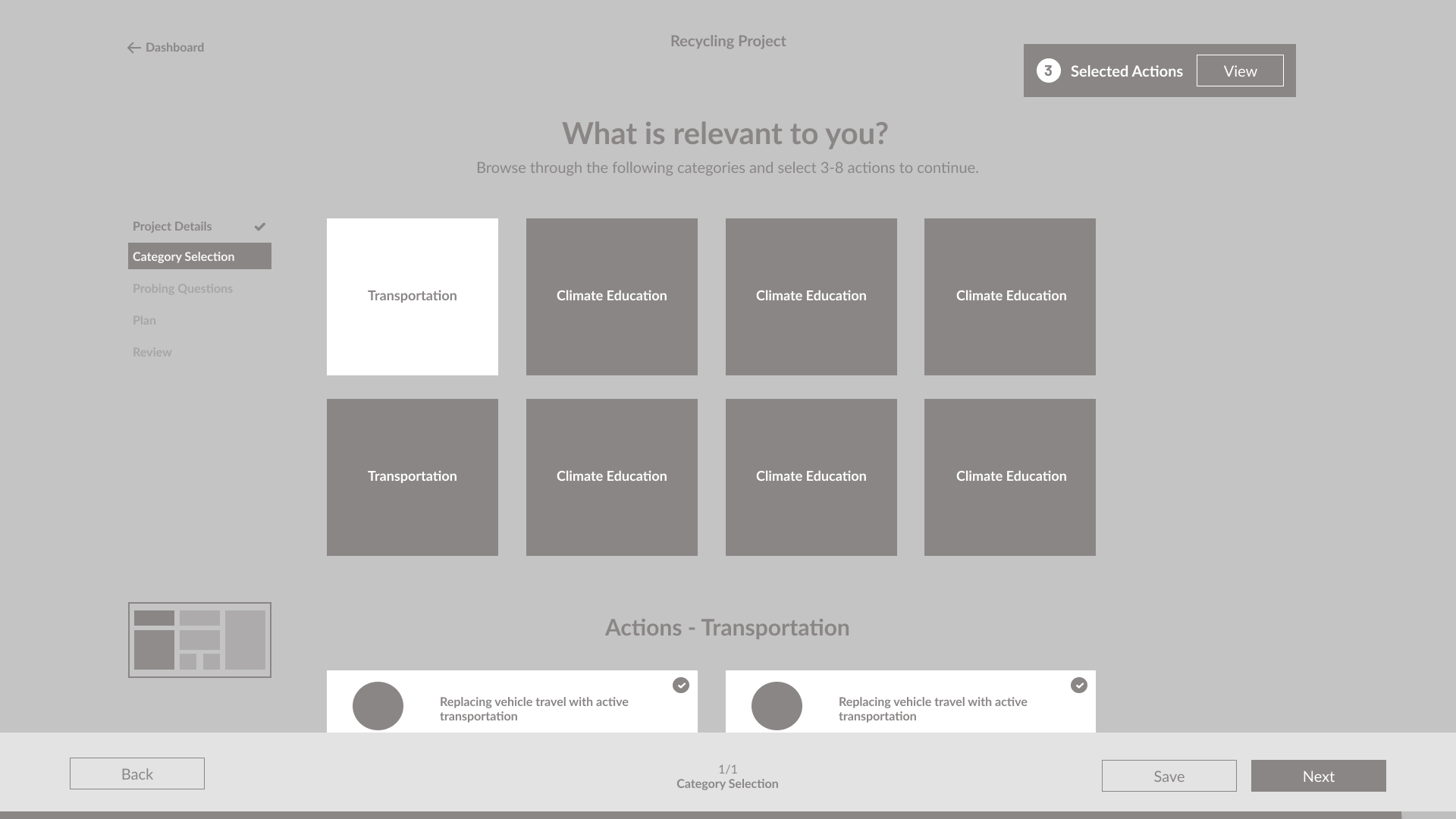The image size is (1456, 819).
Task: Click the Dashboard back arrow icon
Action: pos(134,48)
